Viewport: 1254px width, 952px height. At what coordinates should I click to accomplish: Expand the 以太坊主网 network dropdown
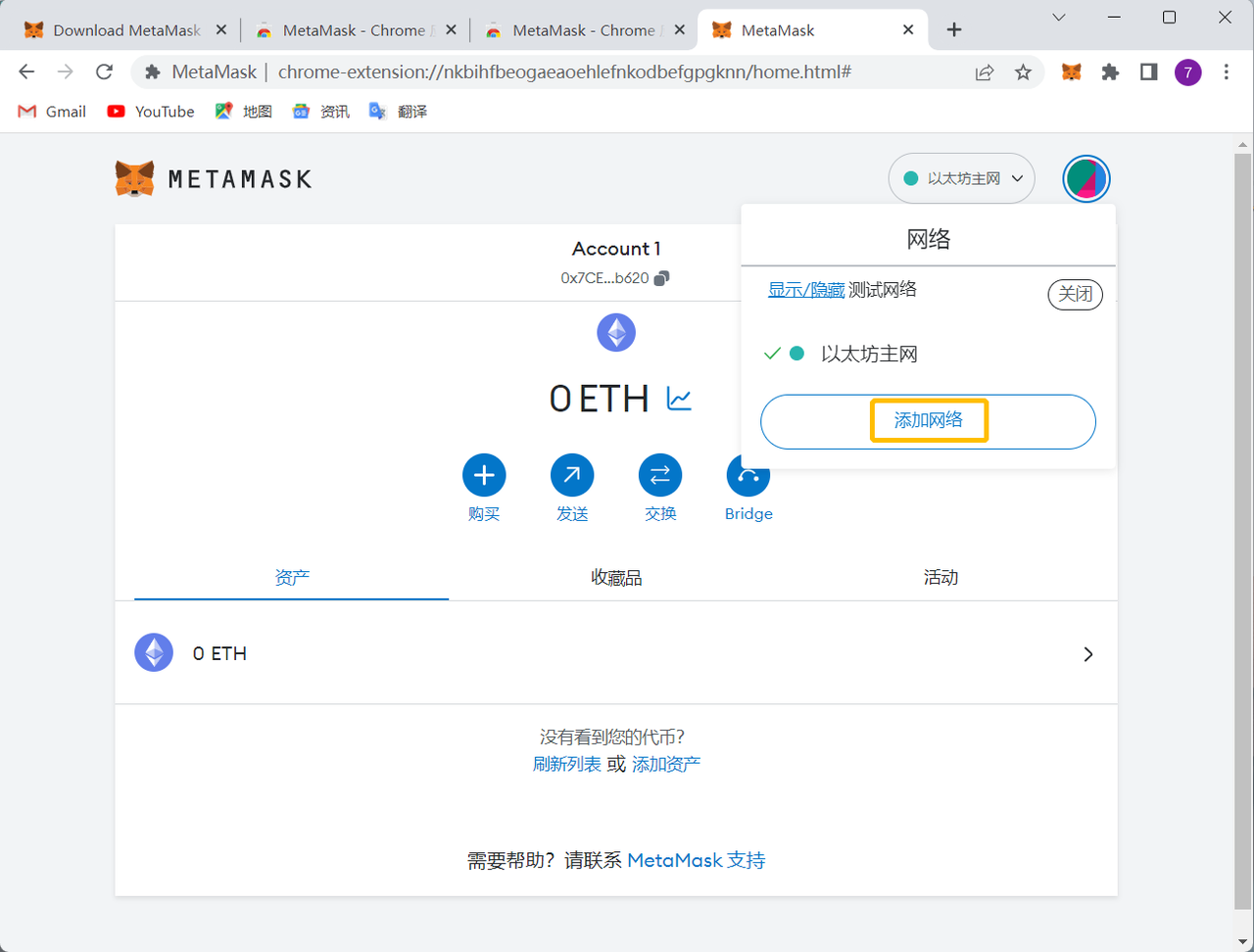(961, 178)
